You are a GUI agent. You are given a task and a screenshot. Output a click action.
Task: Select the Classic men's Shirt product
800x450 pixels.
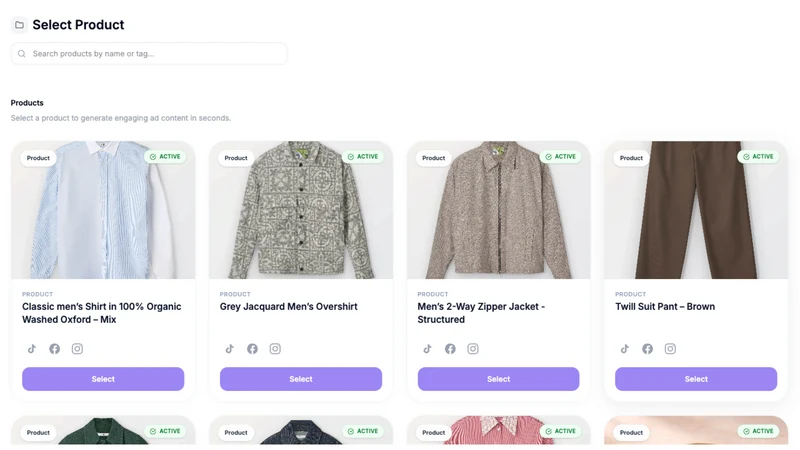coord(103,379)
